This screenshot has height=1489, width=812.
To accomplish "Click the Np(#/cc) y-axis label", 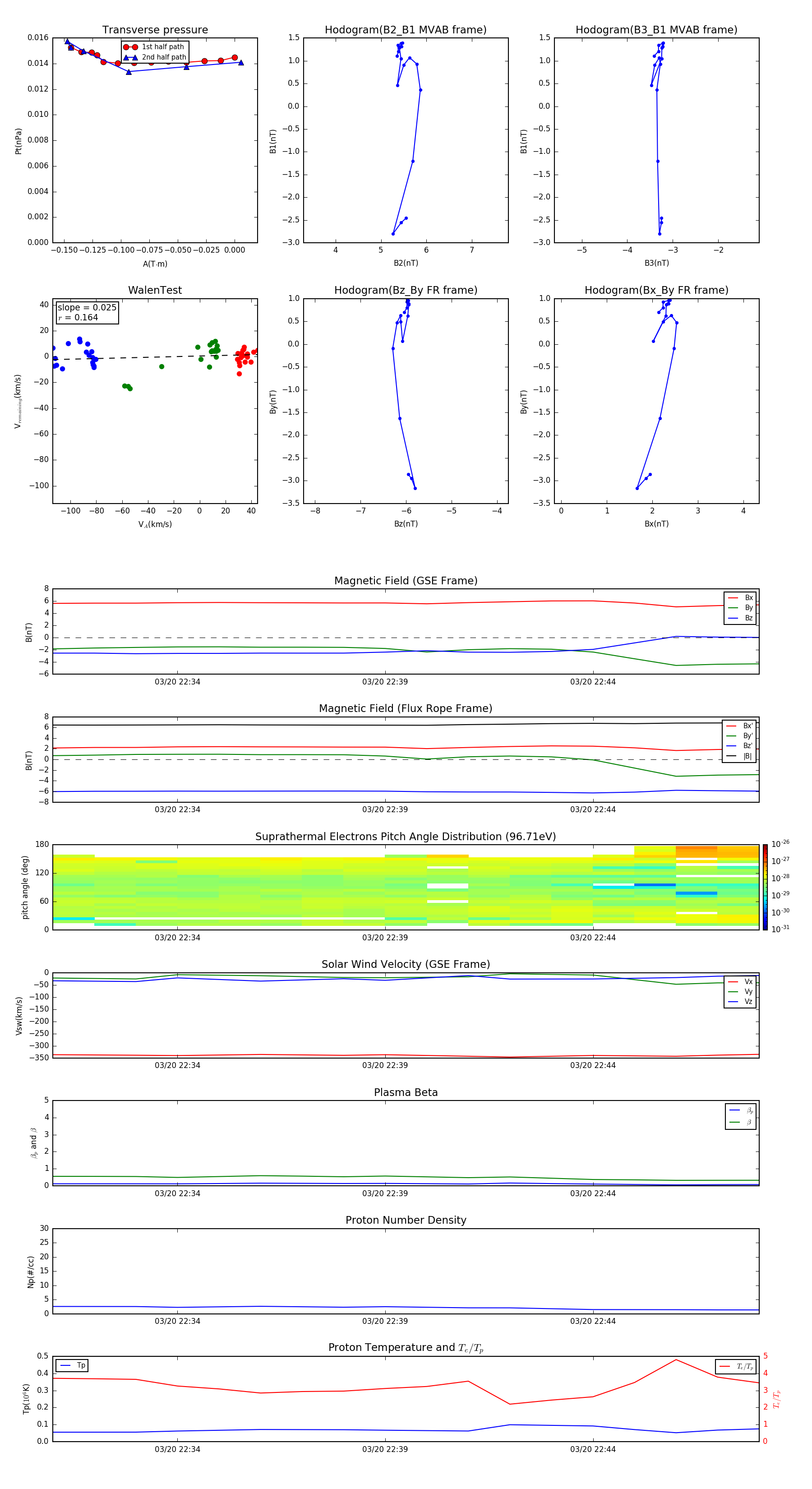I will point(31,1272).
